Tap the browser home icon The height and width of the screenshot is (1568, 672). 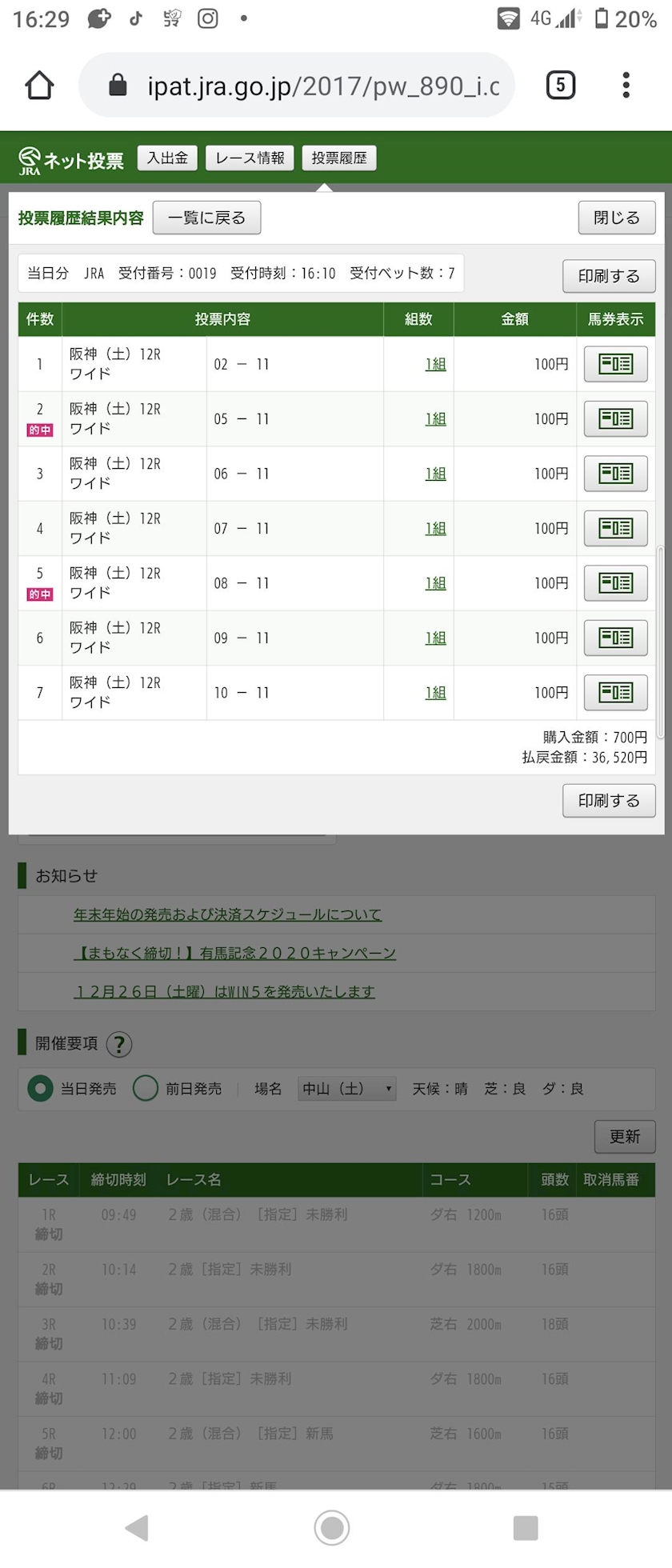click(39, 85)
